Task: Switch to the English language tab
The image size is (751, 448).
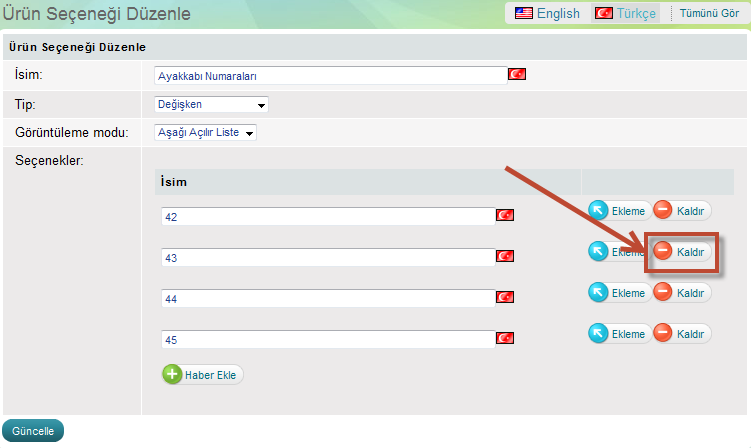Action: click(547, 13)
